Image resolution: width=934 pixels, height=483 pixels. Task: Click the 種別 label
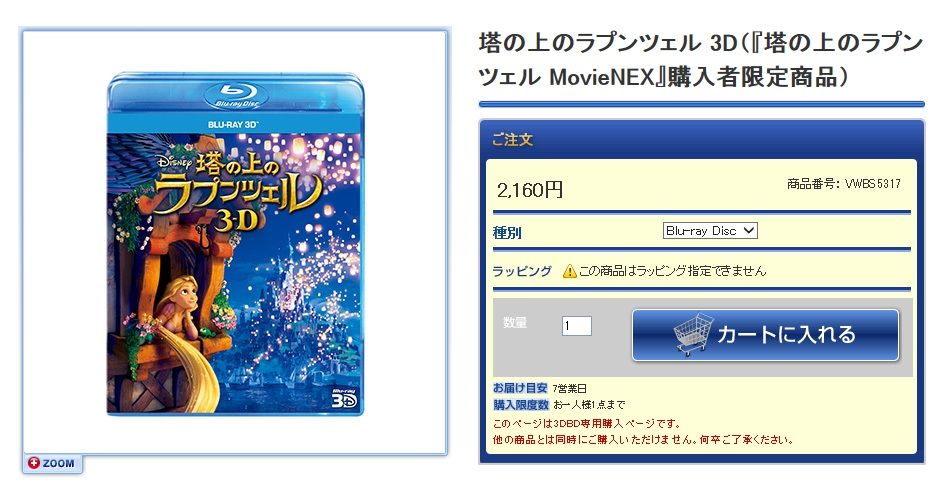point(508,233)
